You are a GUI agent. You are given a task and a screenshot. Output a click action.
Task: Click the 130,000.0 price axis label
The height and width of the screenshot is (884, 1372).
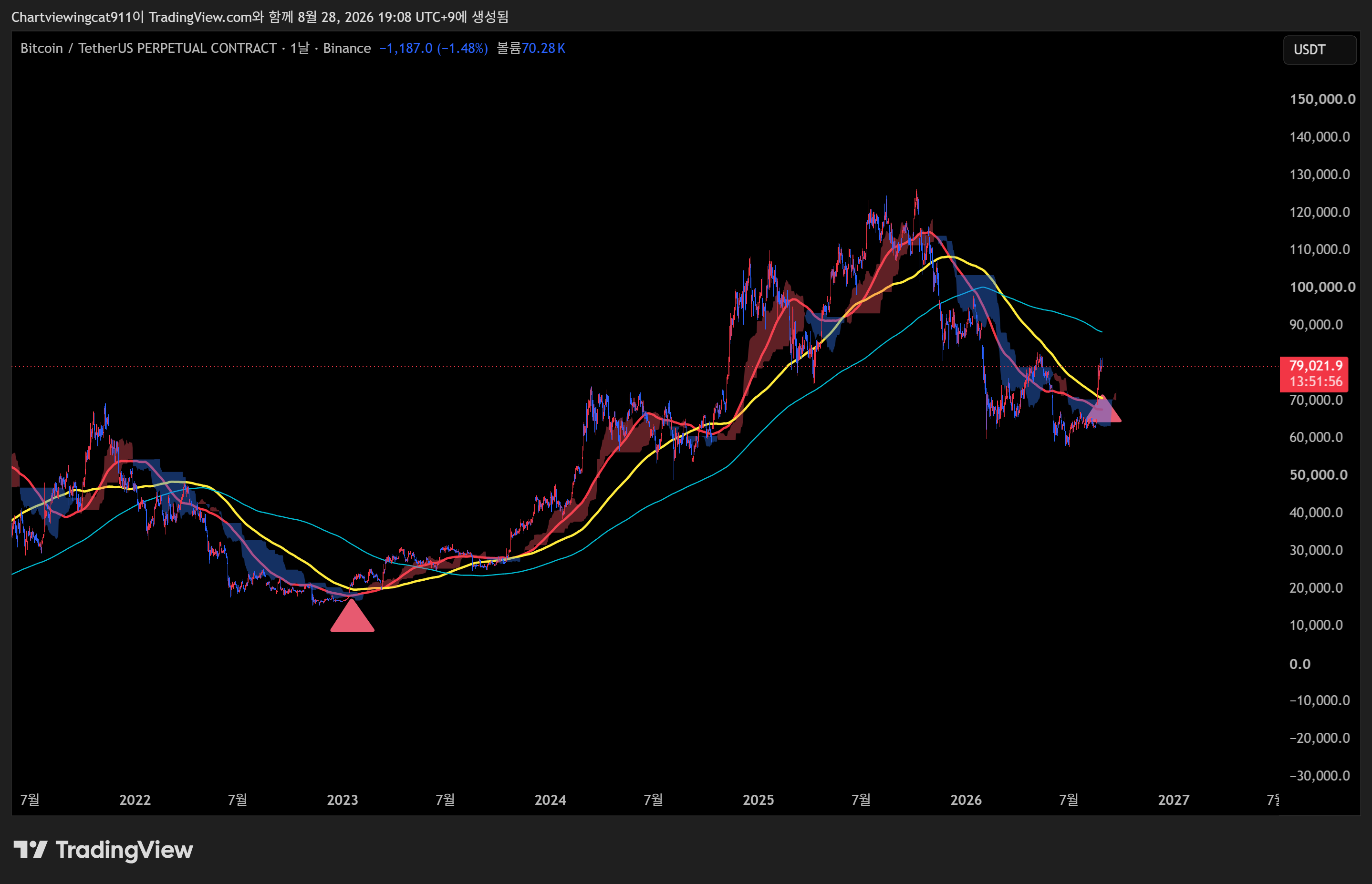click(1320, 175)
